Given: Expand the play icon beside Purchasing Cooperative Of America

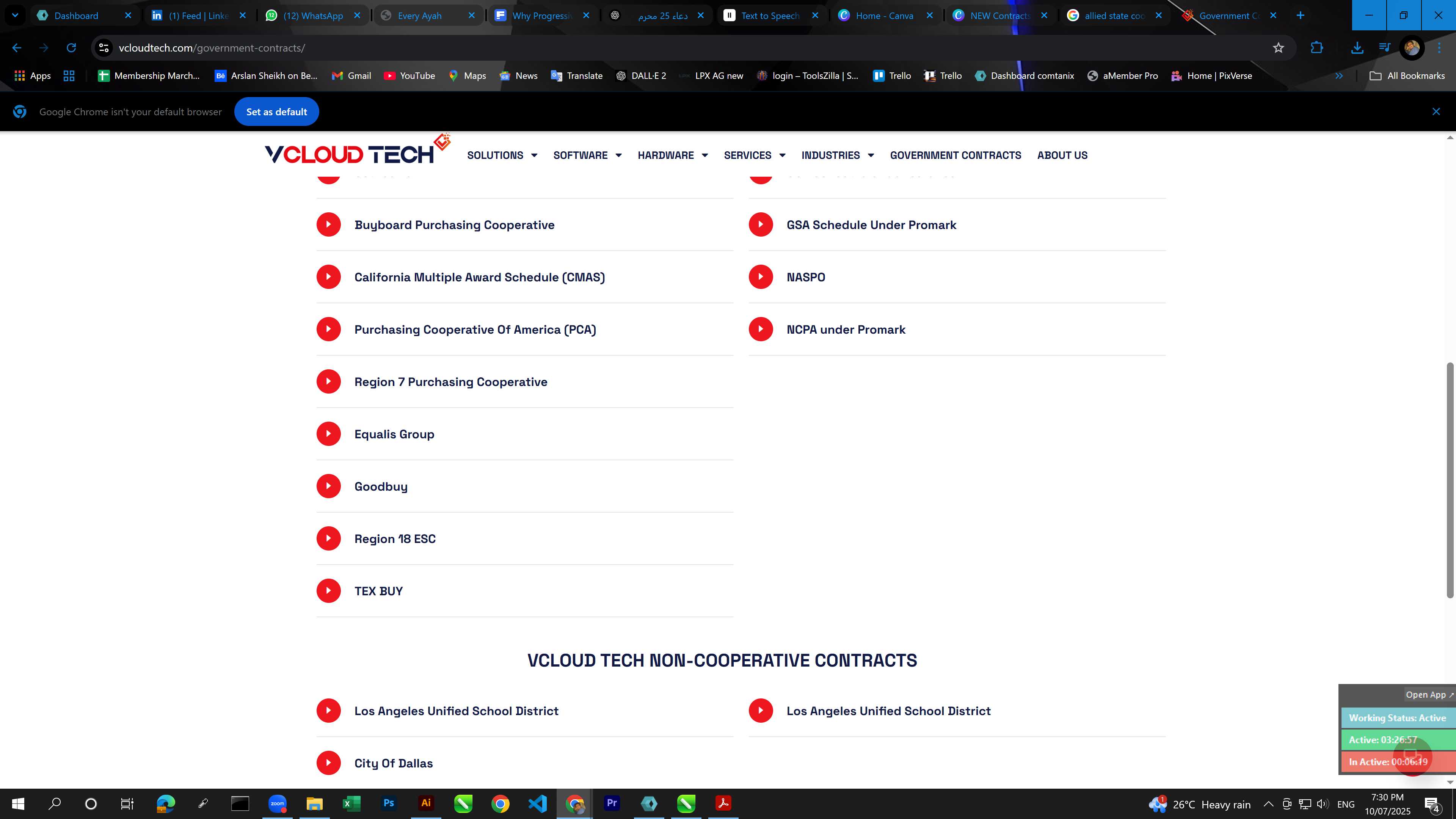Looking at the screenshot, I should coord(328,329).
